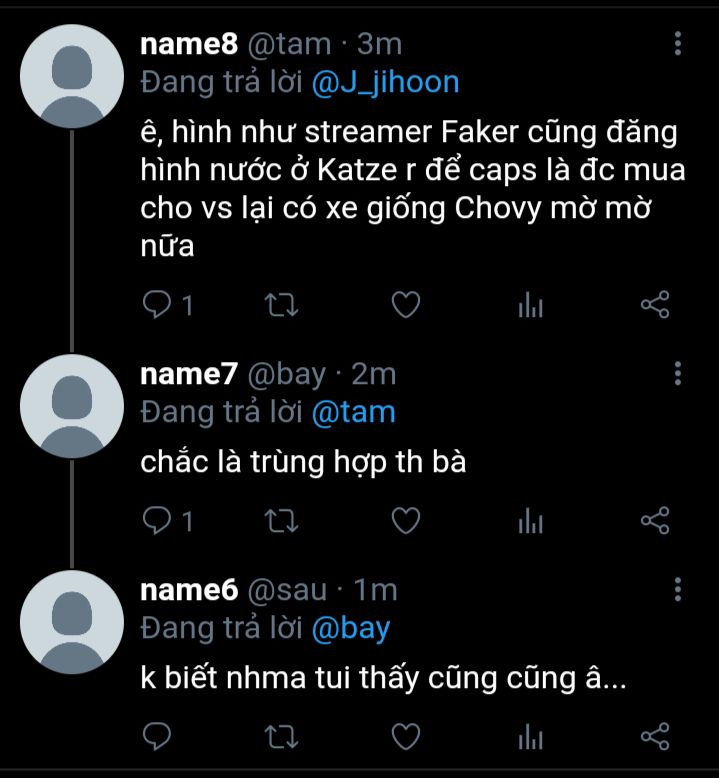View analytics for name8's tweet
Screen dimensions: 719x778
(x=529, y=305)
